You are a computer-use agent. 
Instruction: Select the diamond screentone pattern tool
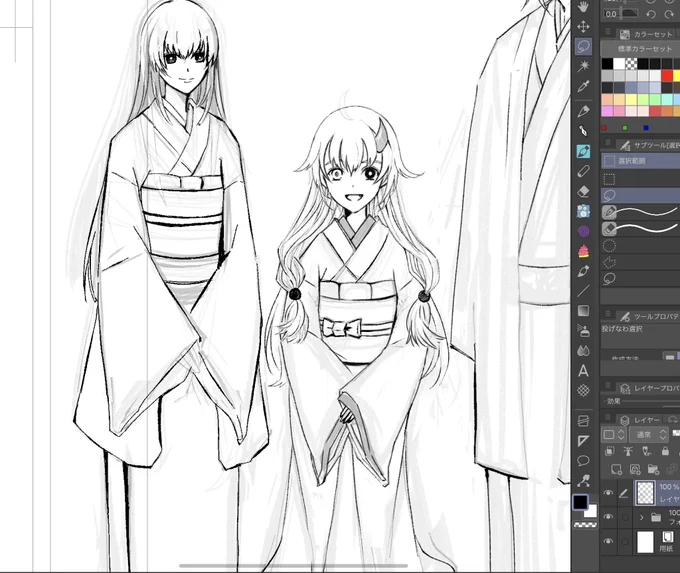pos(584,391)
